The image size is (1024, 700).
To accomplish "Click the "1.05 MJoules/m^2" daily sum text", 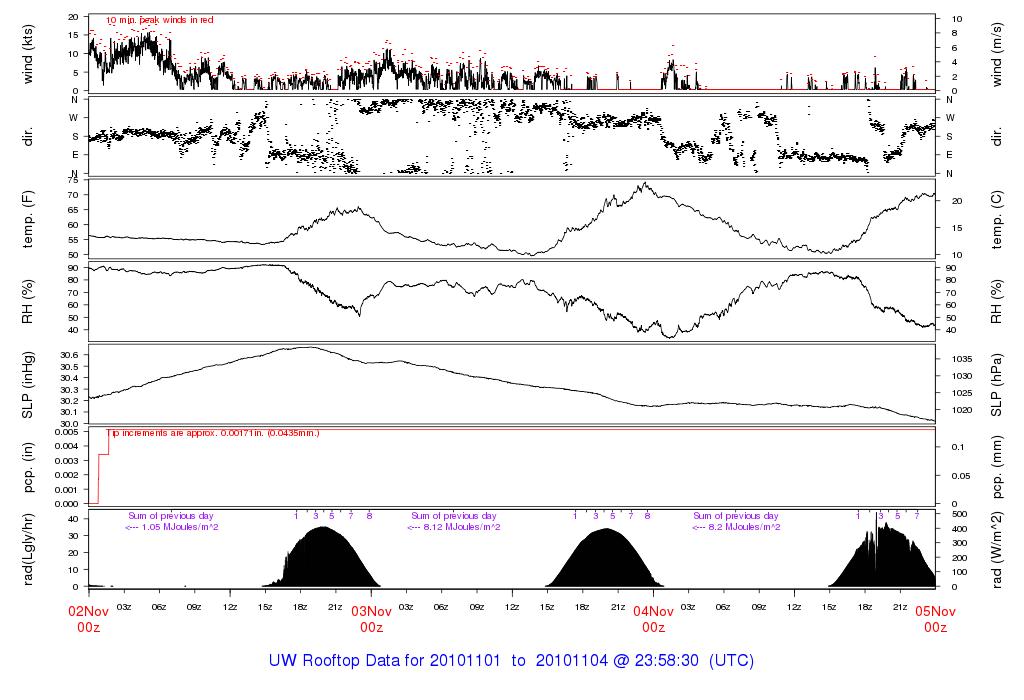I will 180,527.
